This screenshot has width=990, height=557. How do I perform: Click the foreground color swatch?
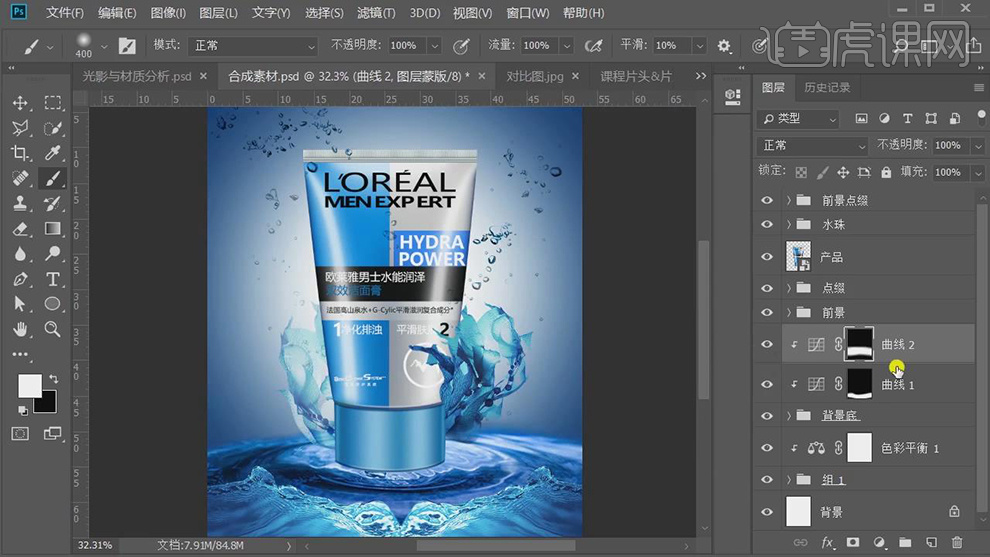[x=30, y=386]
